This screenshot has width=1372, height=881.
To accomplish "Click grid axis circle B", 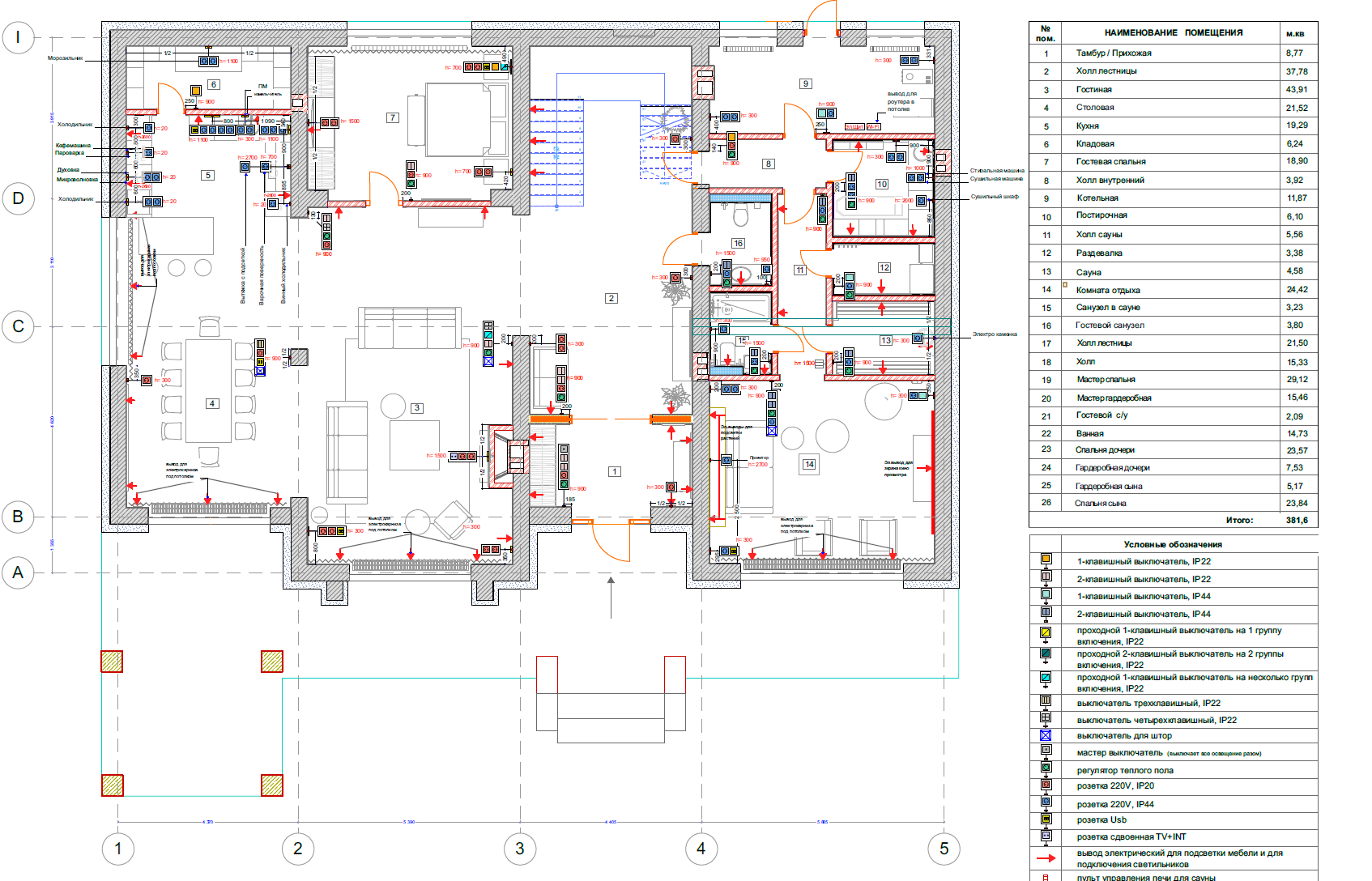I will (18, 517).
